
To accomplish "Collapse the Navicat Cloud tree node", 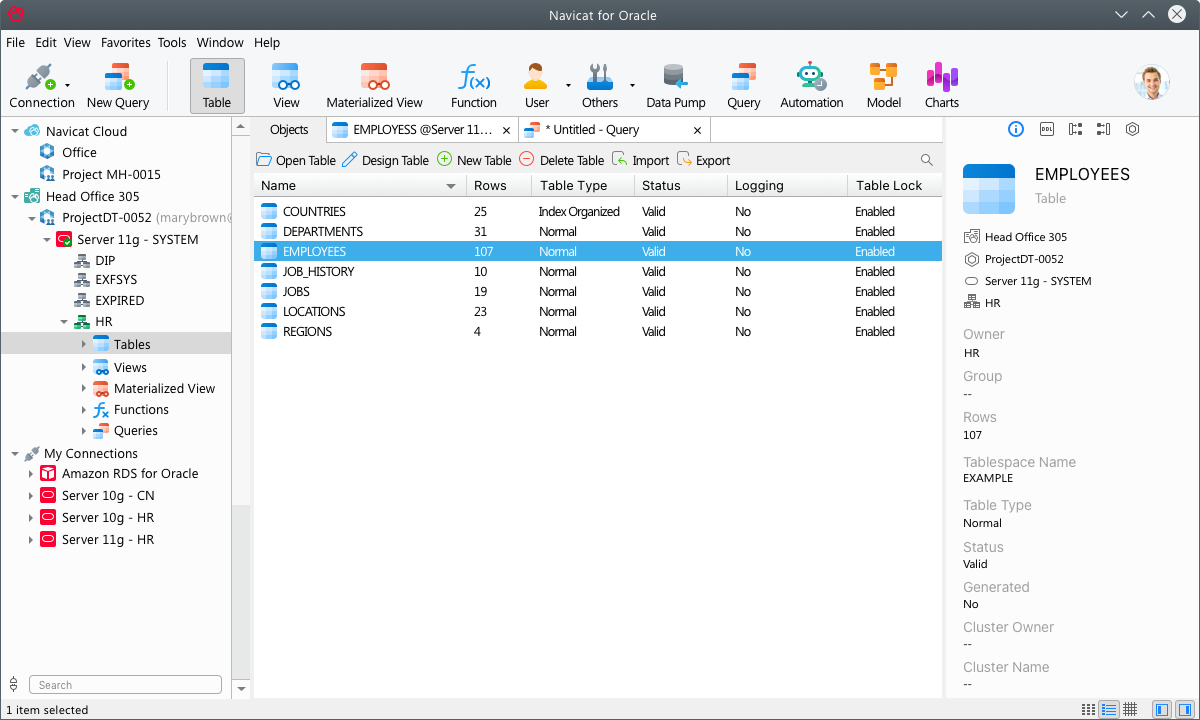I will pos(15,131).
